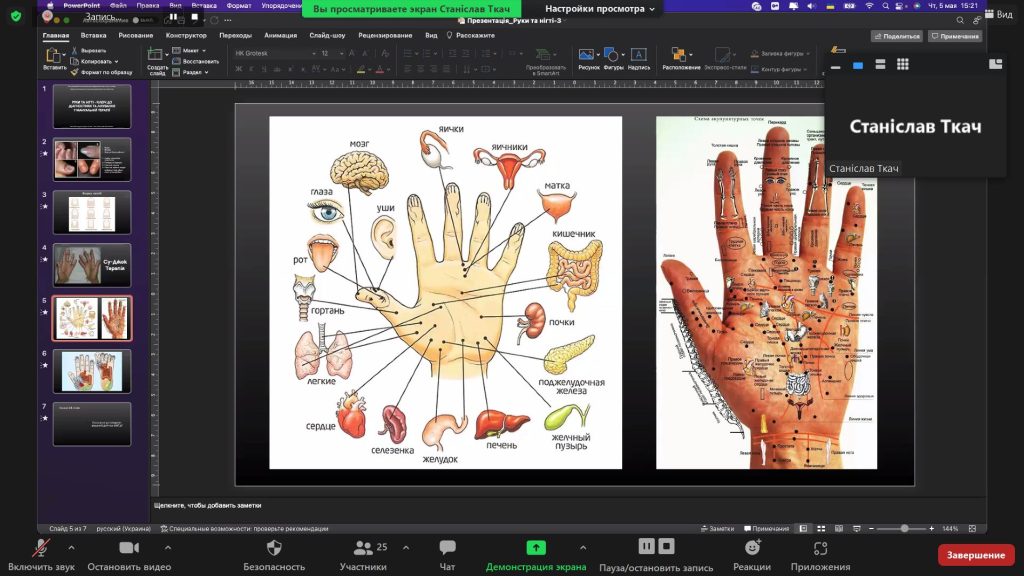Click Вид menu in PowerPoint menu bar
1024x576 pixels.
175,5
